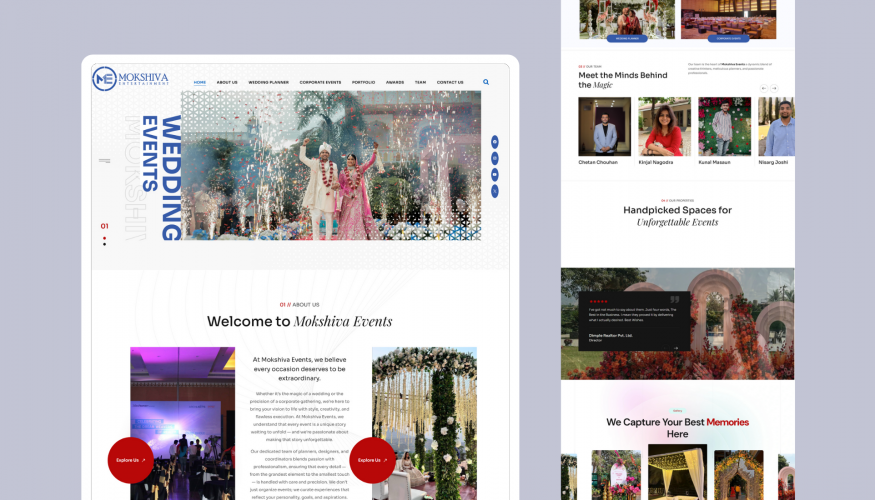Image resolution: width=875 pixels, height=500 pixels.
Task: Click the Welcome to Mokshiva Events heading
Action: click(x=300, y=321)
